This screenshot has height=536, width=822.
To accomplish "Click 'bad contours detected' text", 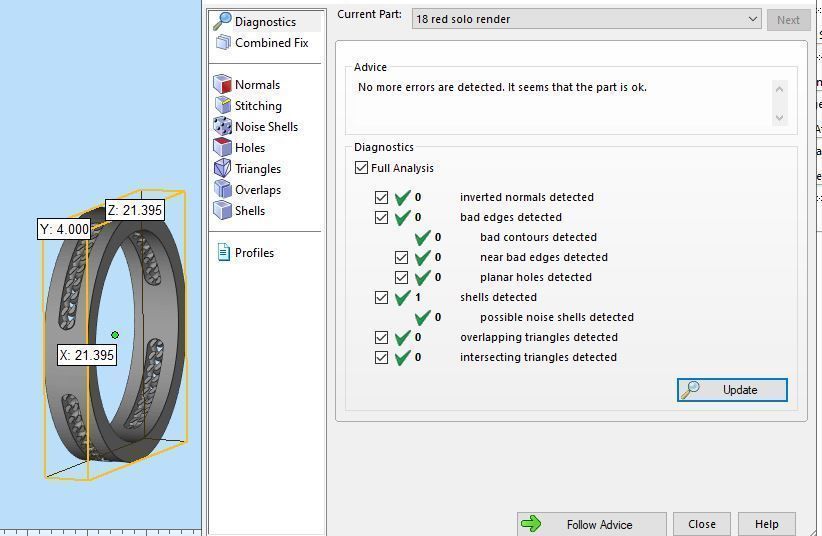I will coord(538,237).
